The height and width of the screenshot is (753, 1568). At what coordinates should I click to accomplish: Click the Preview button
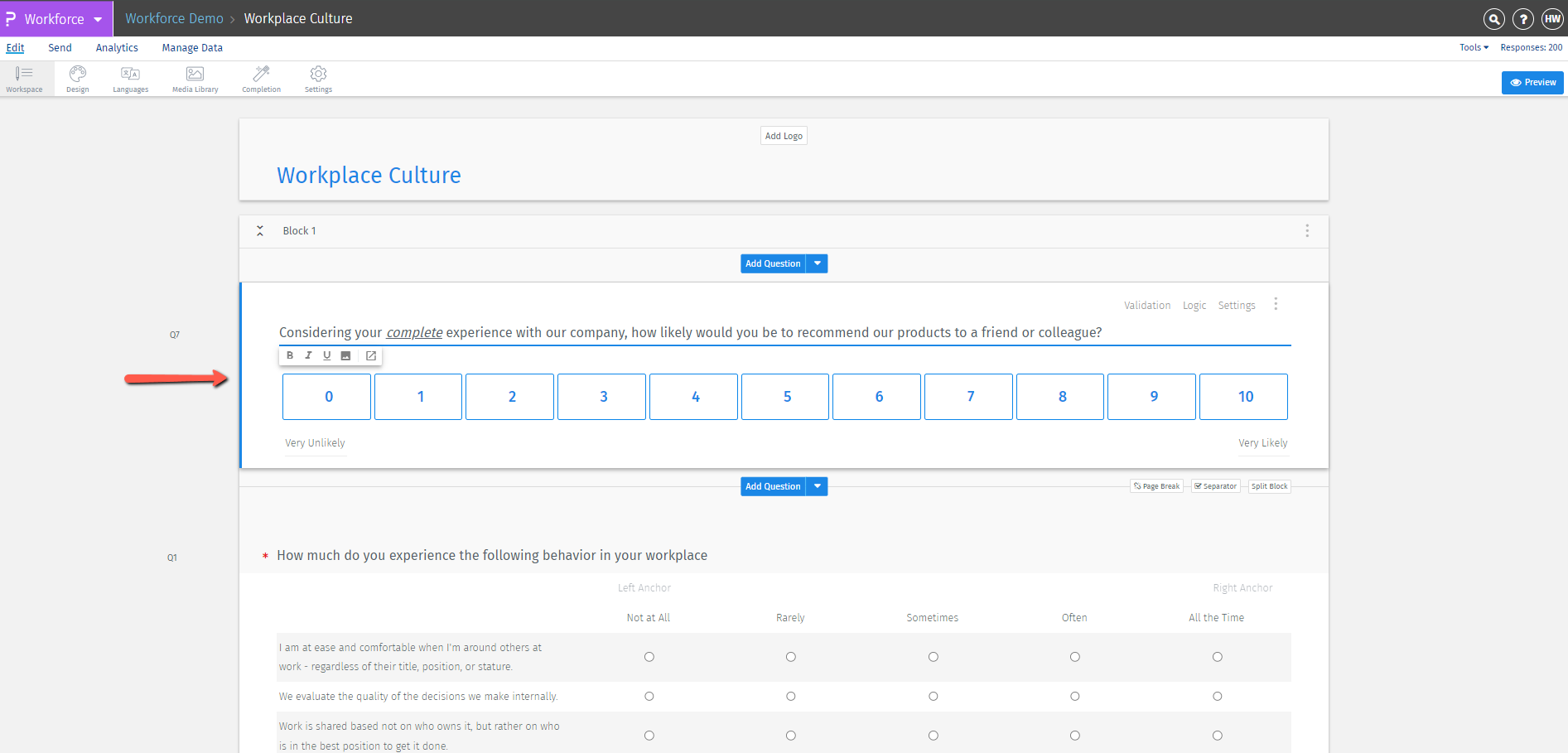[1532, 83]
